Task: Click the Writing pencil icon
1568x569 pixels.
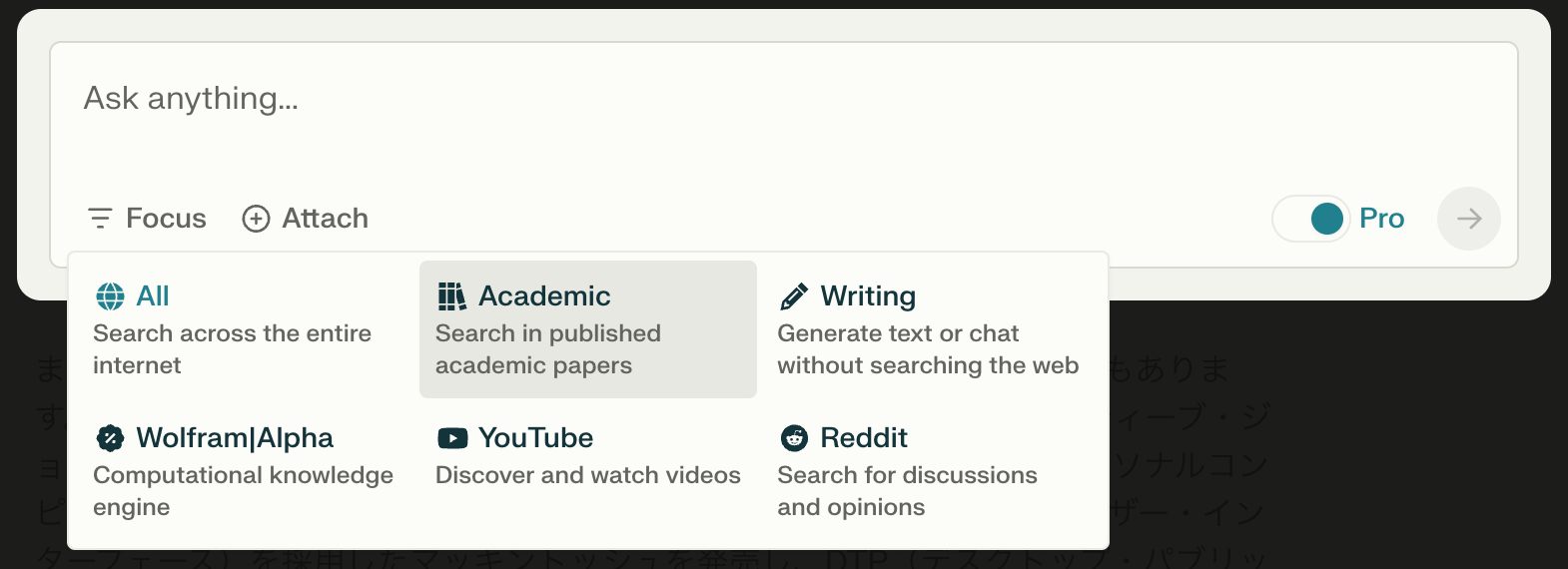Action: (x=794, y=296)
